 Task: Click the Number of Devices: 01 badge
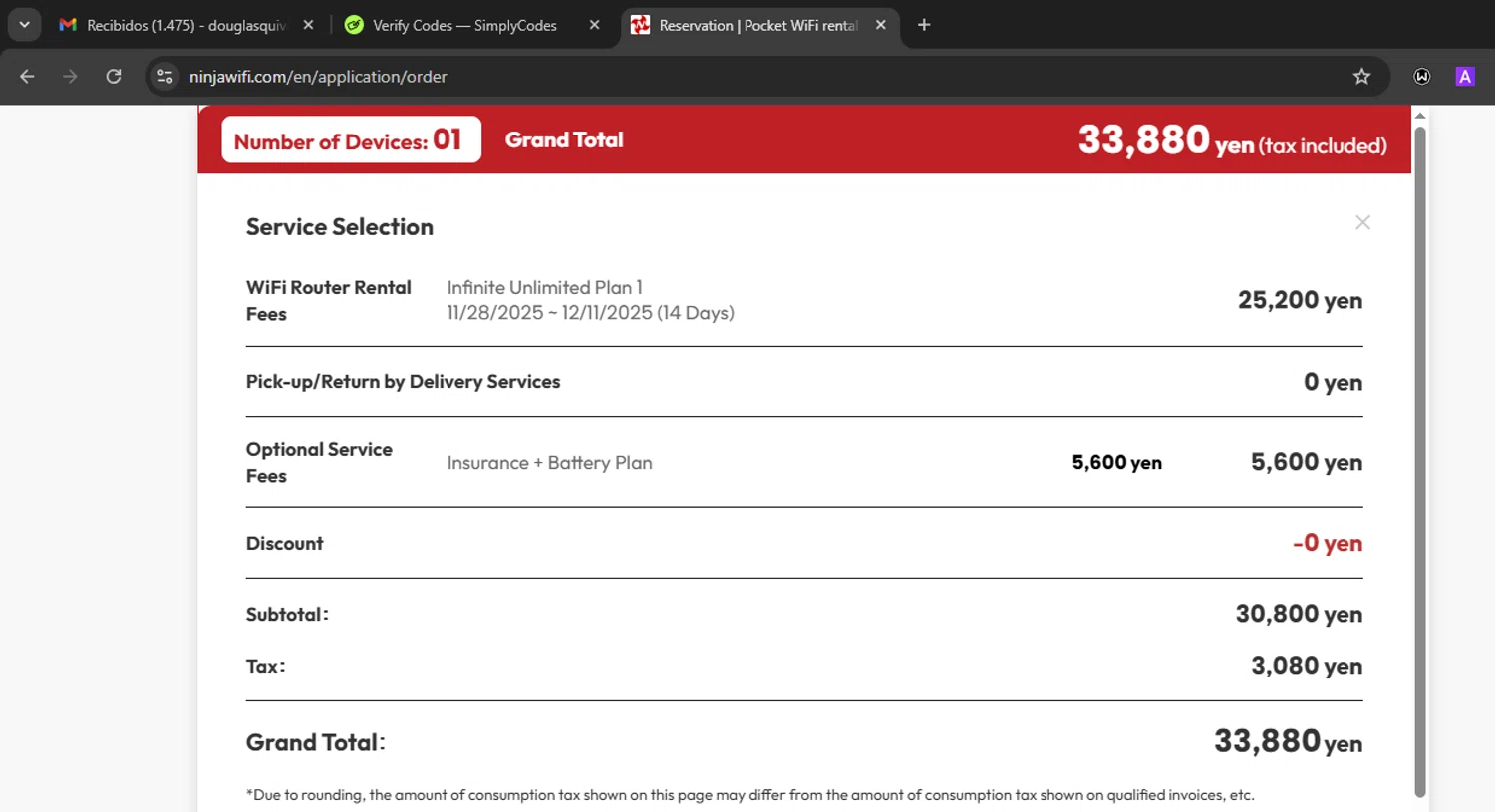pyautogui.click(x=351, y=139)
